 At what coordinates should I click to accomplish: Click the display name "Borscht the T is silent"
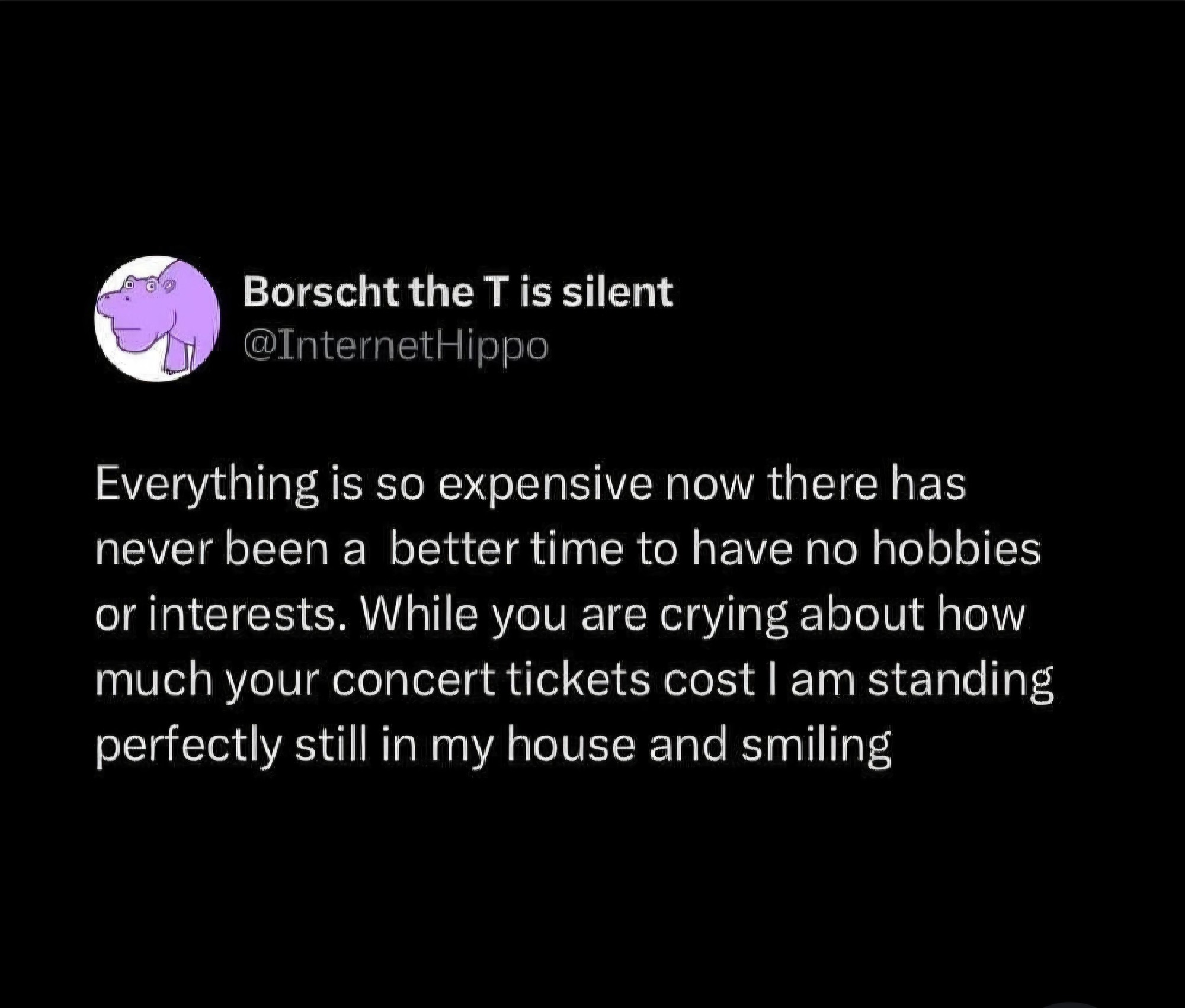pyautogui.click(x=459, y=293)
